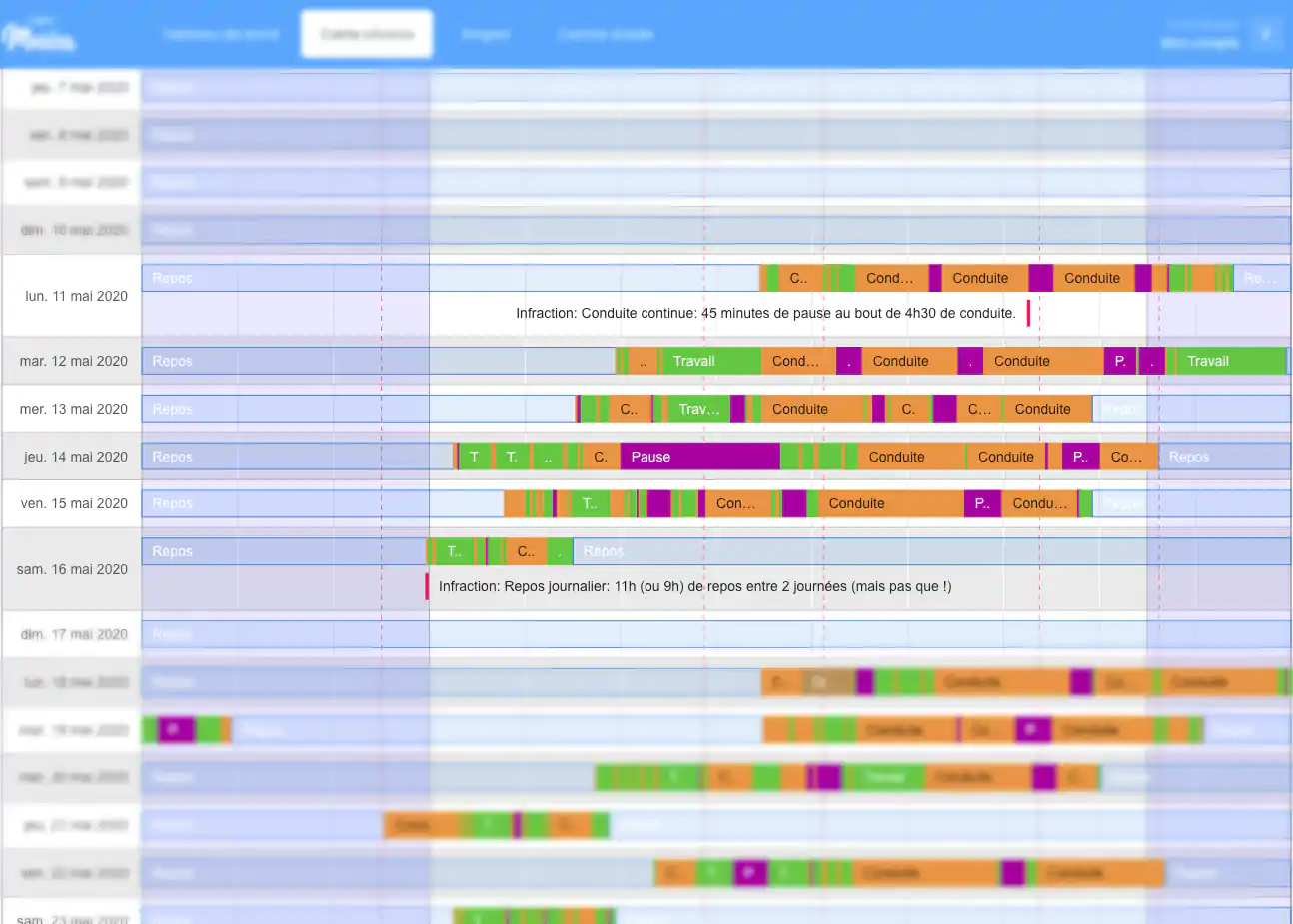
Task: Open the Conduite continue infraction message
Action: click(x=765, y=313)
